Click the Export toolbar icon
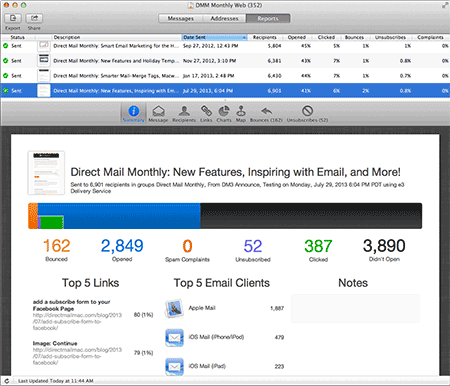Image resolution: width=450 pixels, height=386 pixels. [x=13, y=18]
